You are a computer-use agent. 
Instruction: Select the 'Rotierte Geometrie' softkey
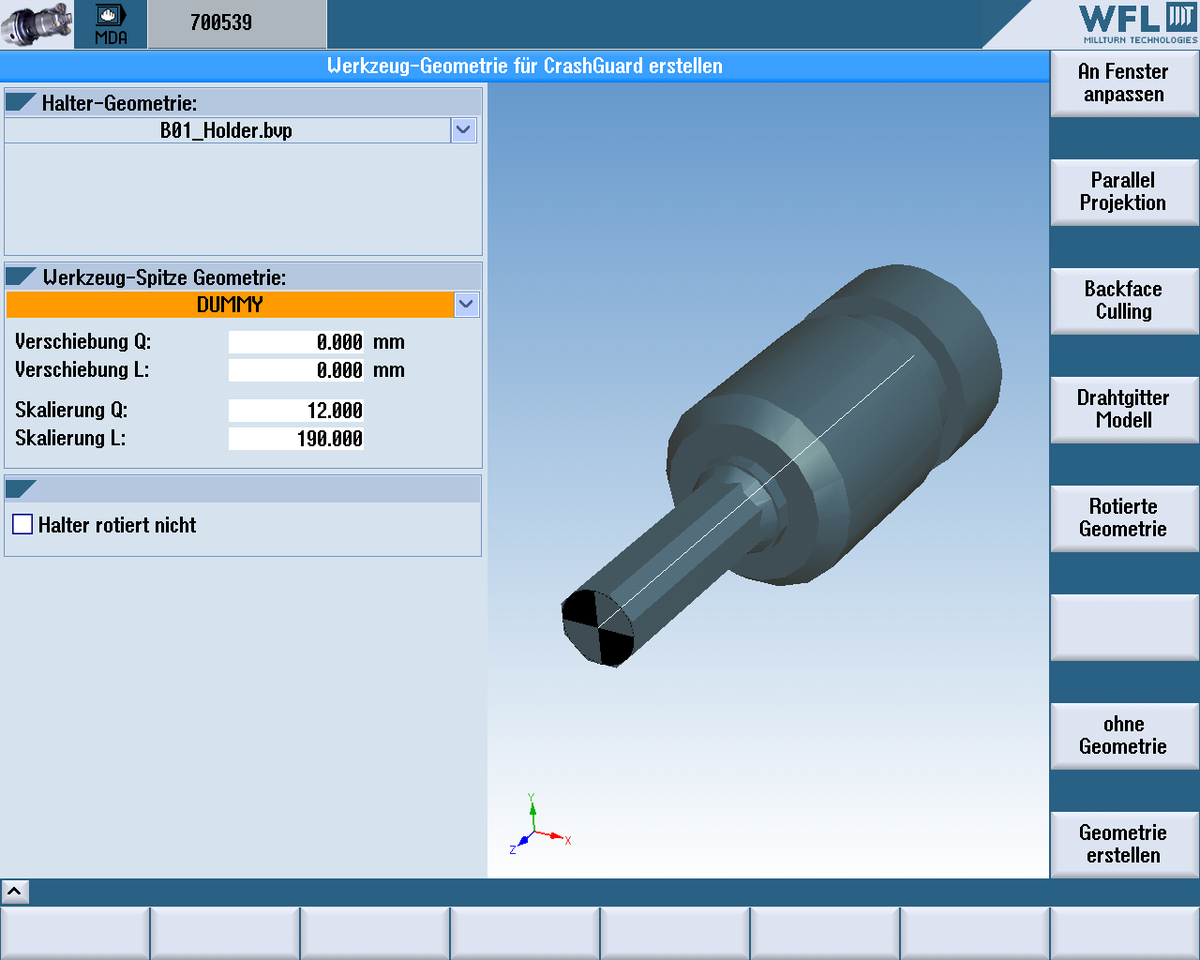1123,518
